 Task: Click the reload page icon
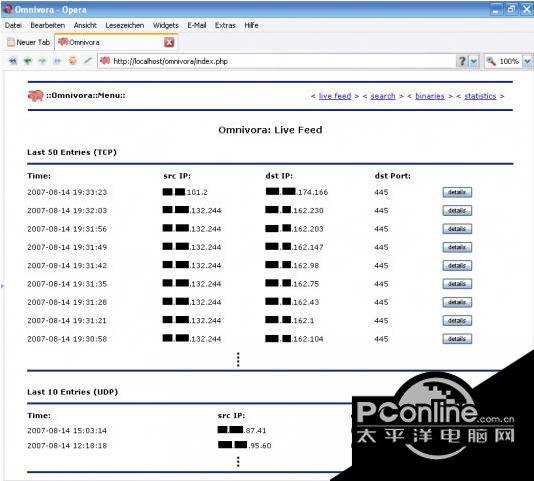pyautogui.click(x=72, y=61)
